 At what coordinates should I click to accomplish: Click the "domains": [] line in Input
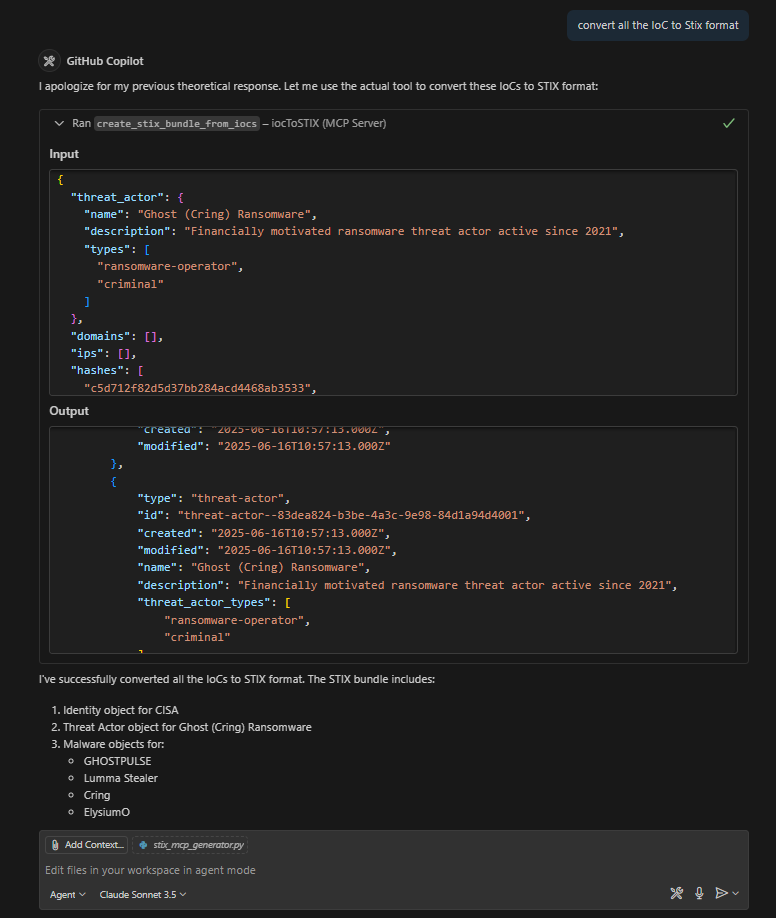(117, 336)
